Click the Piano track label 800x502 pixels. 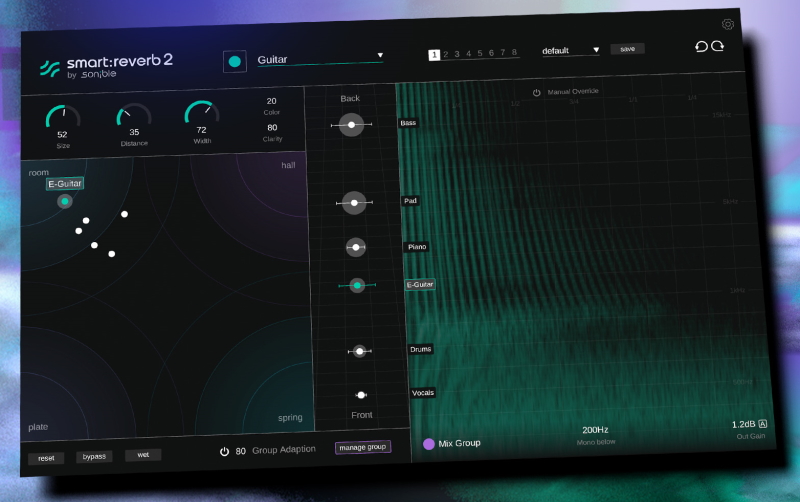[x=417, y=247]
